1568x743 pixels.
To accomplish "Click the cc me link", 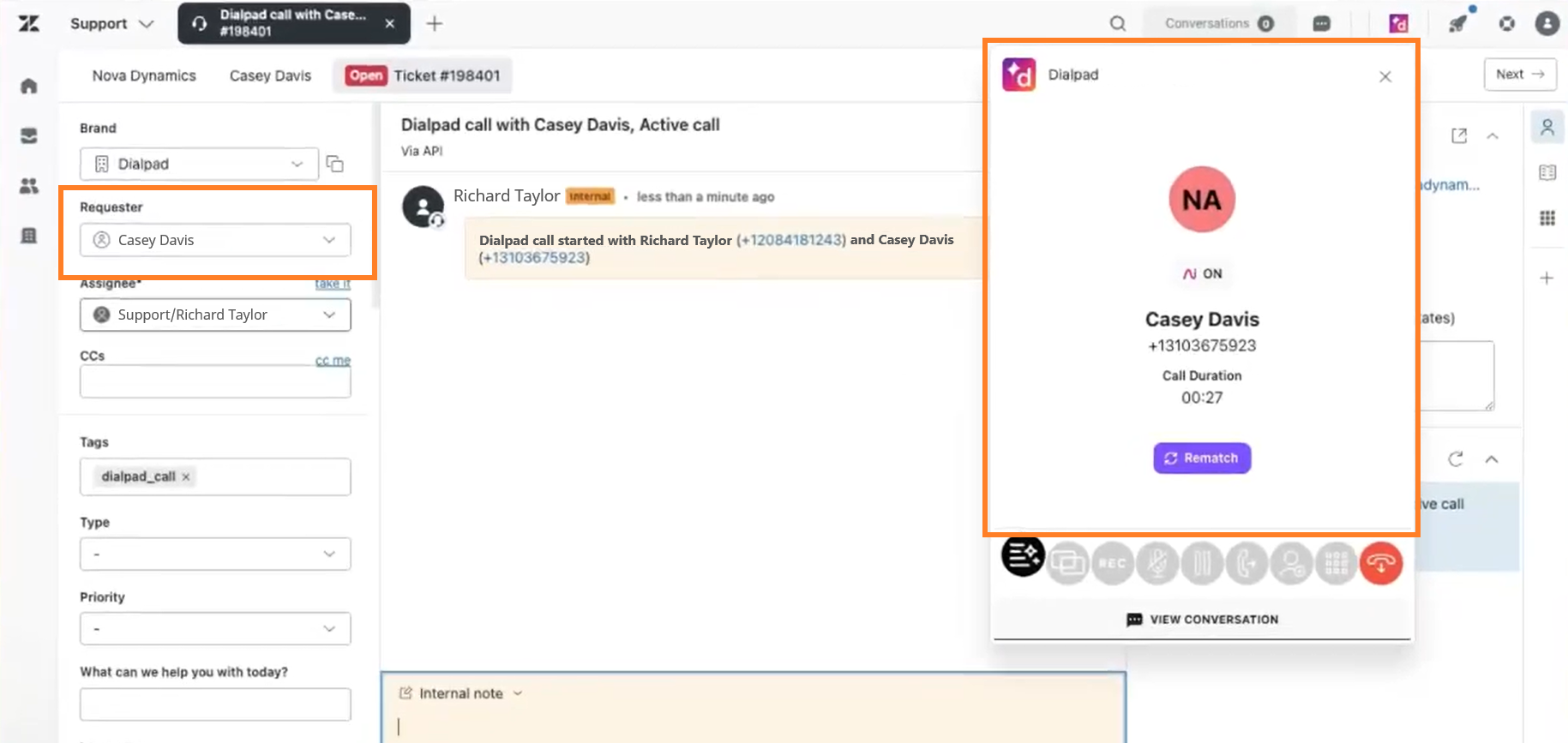I will click(333, 361).
